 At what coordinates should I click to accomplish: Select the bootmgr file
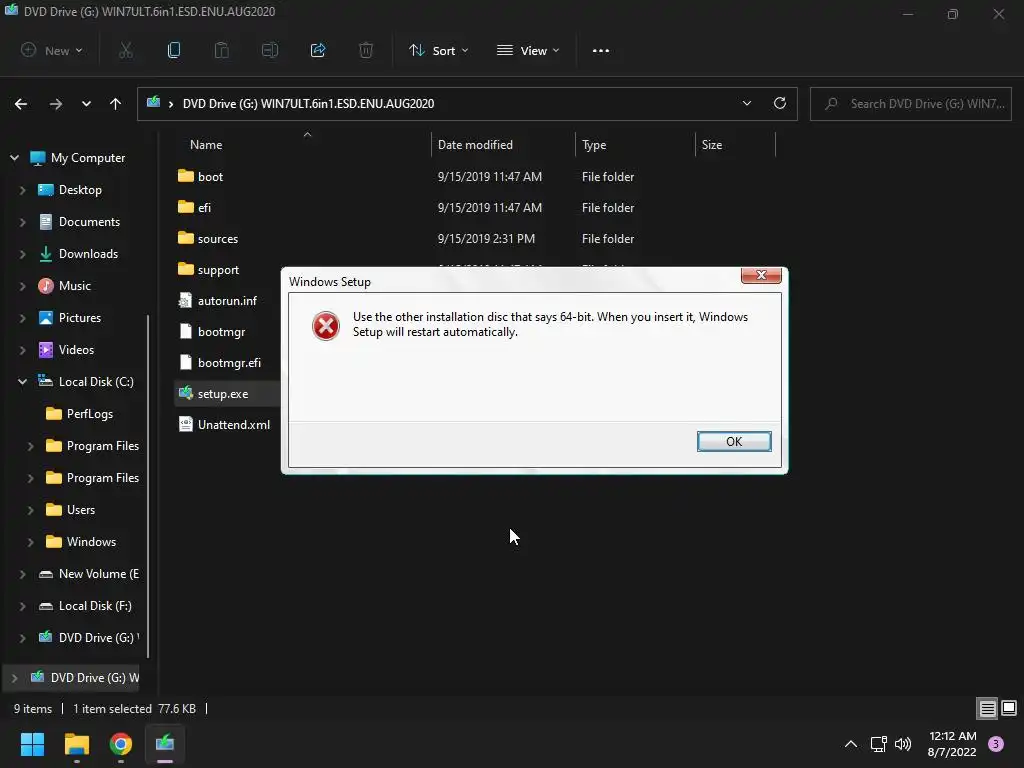point(221,332)
